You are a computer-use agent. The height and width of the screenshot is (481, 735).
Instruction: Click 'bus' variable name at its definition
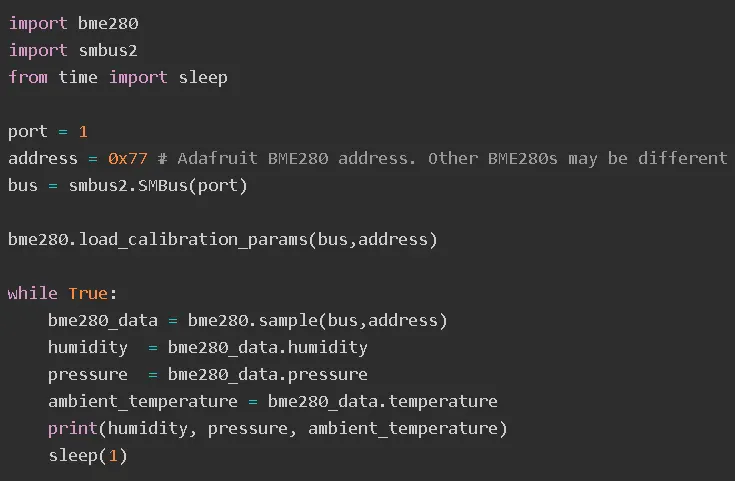pyautogui.click(x=22, y=186)
